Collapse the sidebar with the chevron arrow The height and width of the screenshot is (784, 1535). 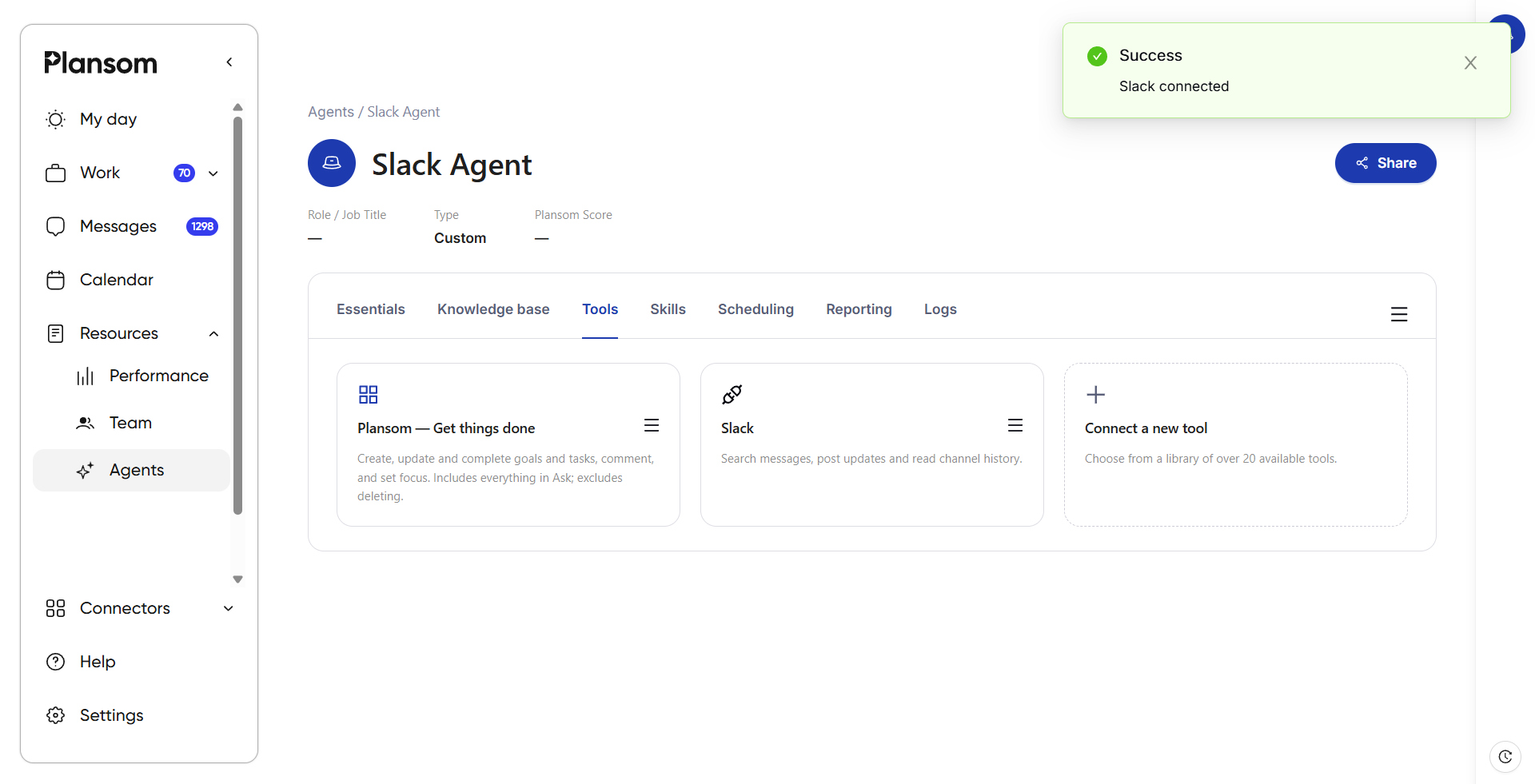coord(229,62)
